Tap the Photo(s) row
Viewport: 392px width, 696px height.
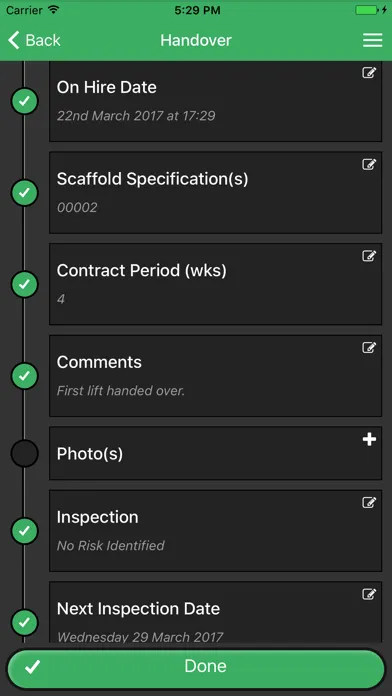click(x=215, y=453)
